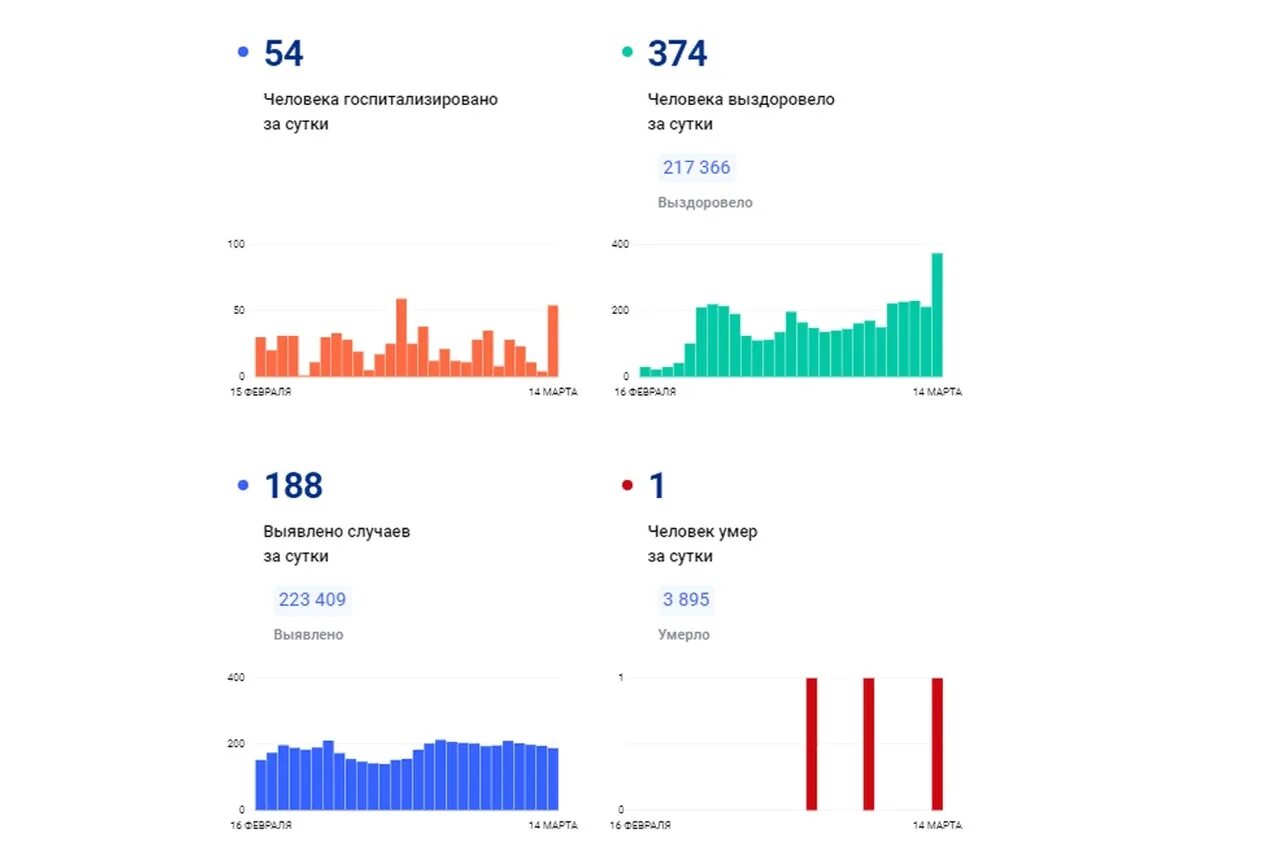Click the 'Выявлено' caption under 223 409
This screenshot has height=853, width=1280.
pyautogui.click(x=308, y=635)
